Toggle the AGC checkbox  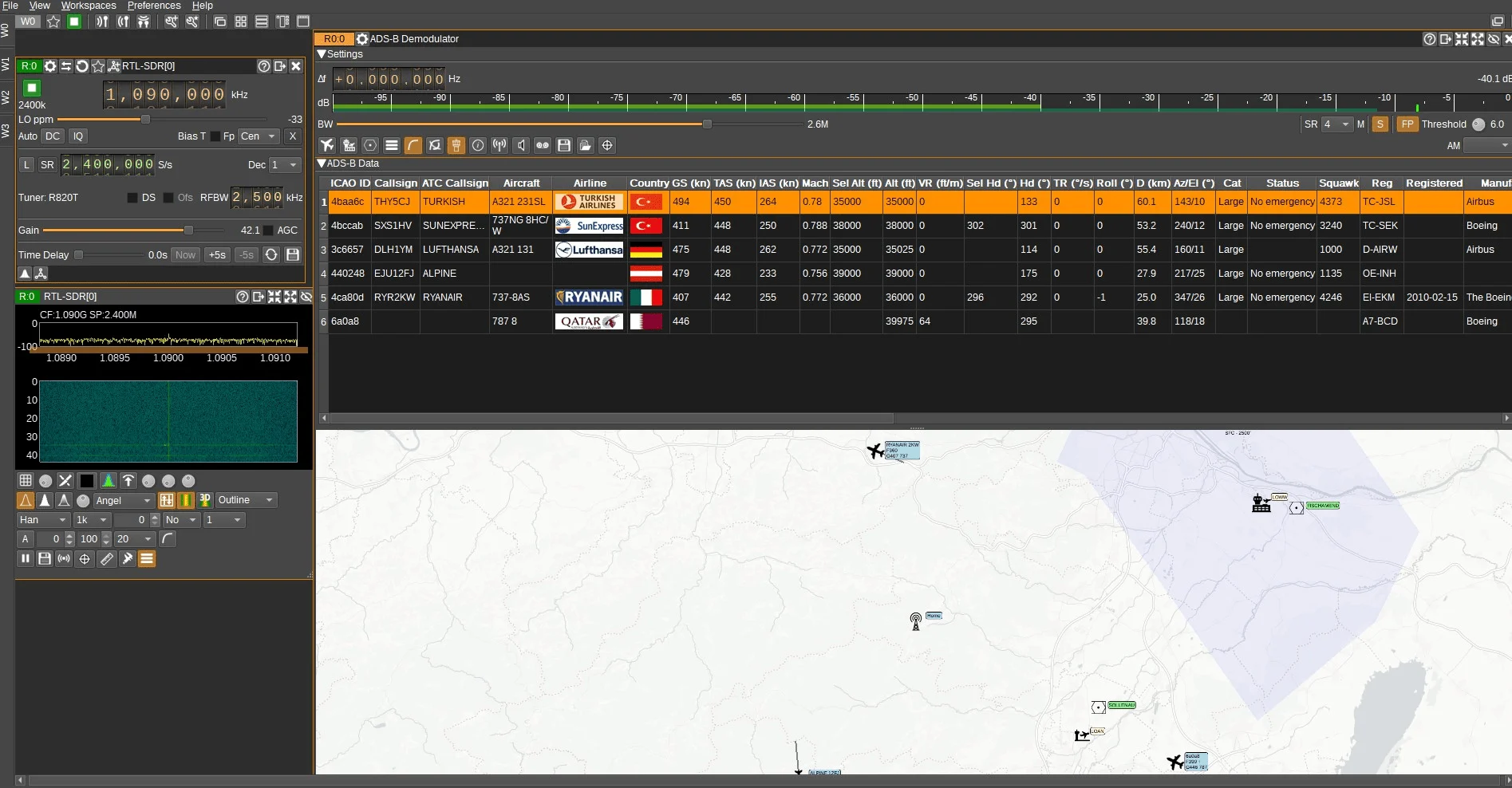coord(269,230)
